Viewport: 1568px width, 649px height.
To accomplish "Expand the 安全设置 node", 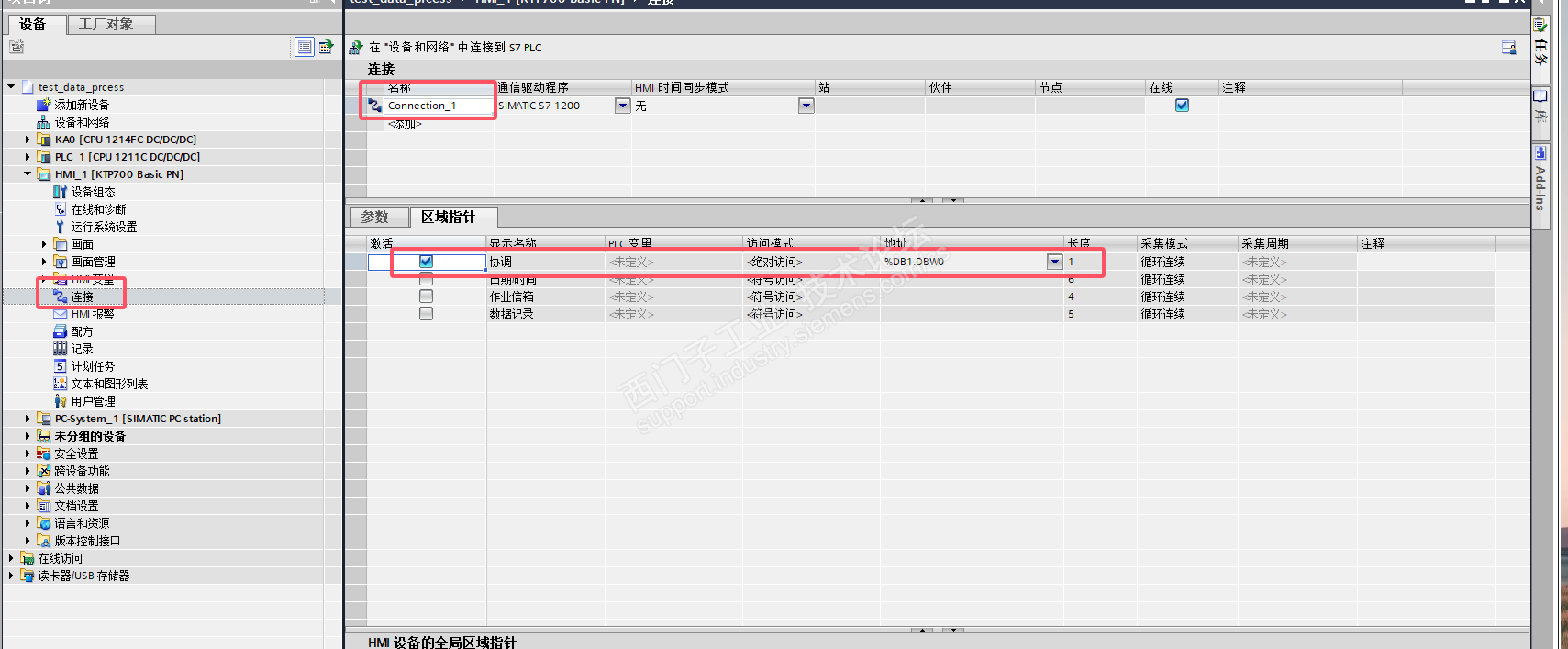I will point(27,453).
